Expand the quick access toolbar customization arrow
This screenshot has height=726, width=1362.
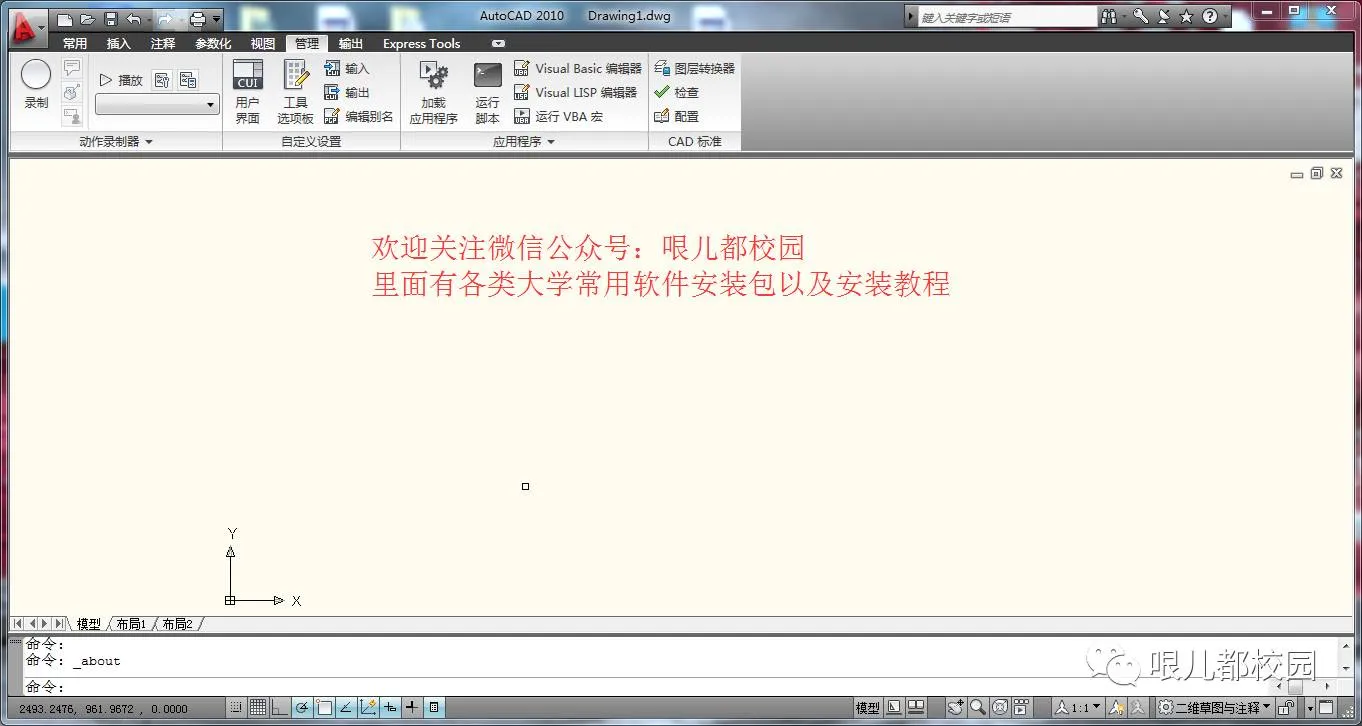pyautogui.click(x=217, y=19)
